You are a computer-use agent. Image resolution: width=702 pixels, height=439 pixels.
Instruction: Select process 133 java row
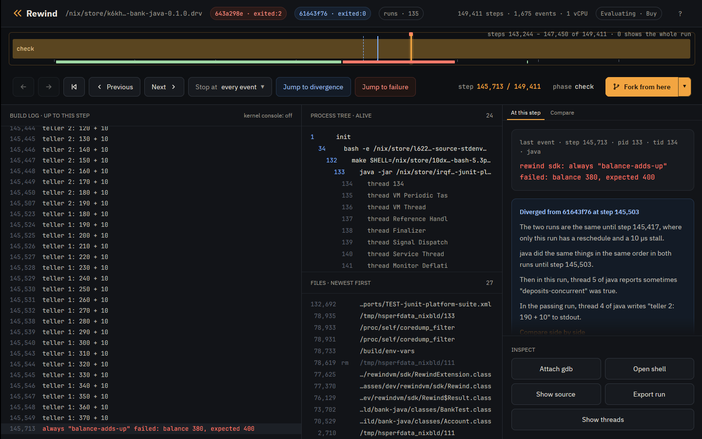tap(402, 172)
